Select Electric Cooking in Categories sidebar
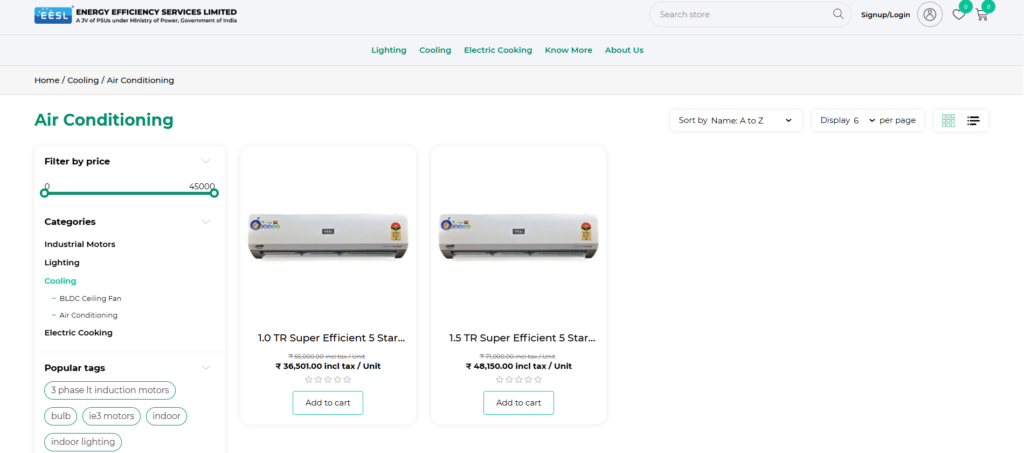 point(78,332)
